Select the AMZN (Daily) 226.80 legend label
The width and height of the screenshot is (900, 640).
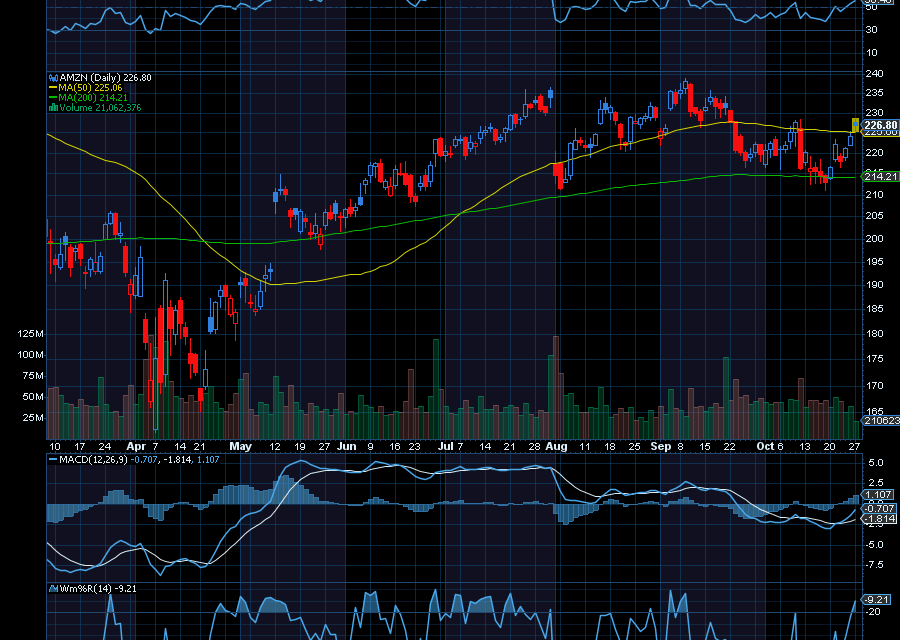105,77
